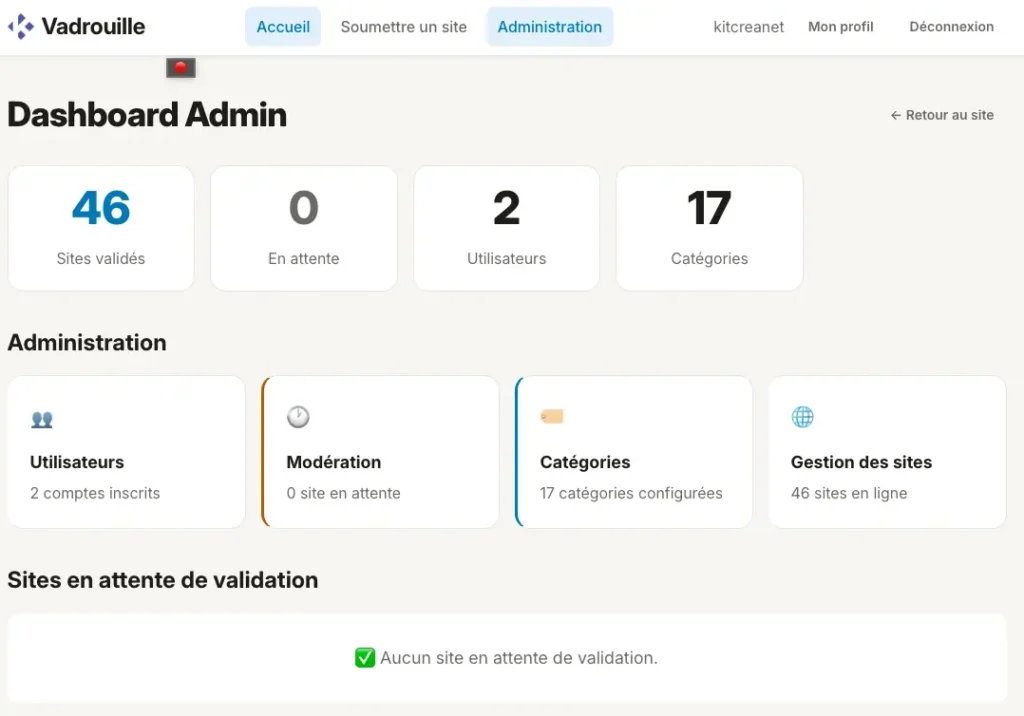Viewport: 1024px width, 716px height.
Task: Follow the Retour au site link
Action: tap(942, 115)
